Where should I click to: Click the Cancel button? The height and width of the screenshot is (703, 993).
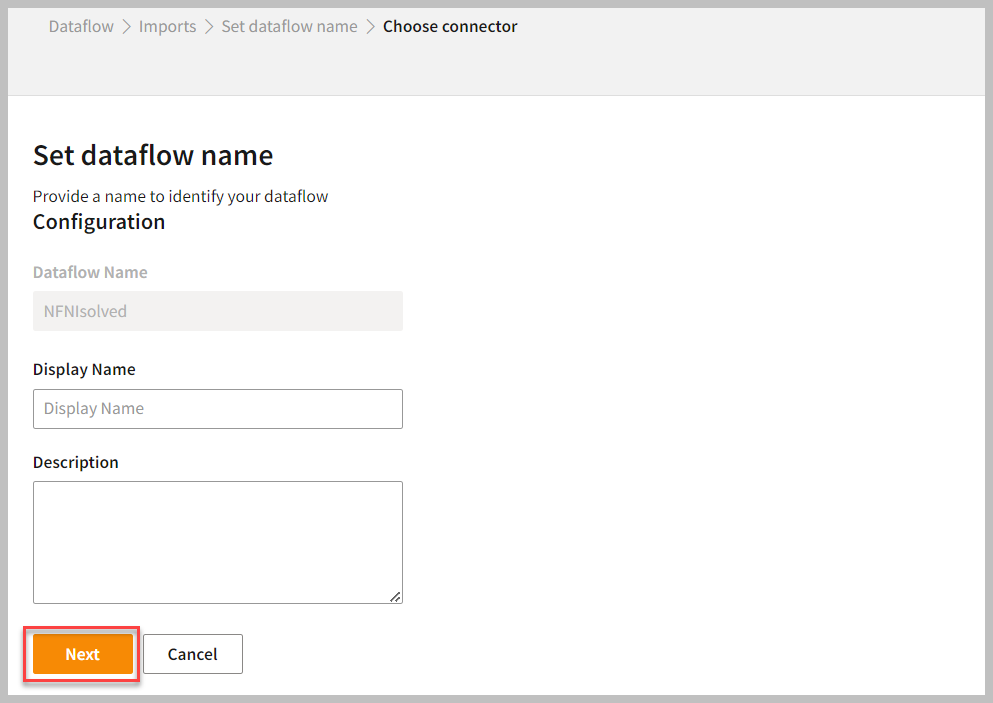tap(192, 654)
